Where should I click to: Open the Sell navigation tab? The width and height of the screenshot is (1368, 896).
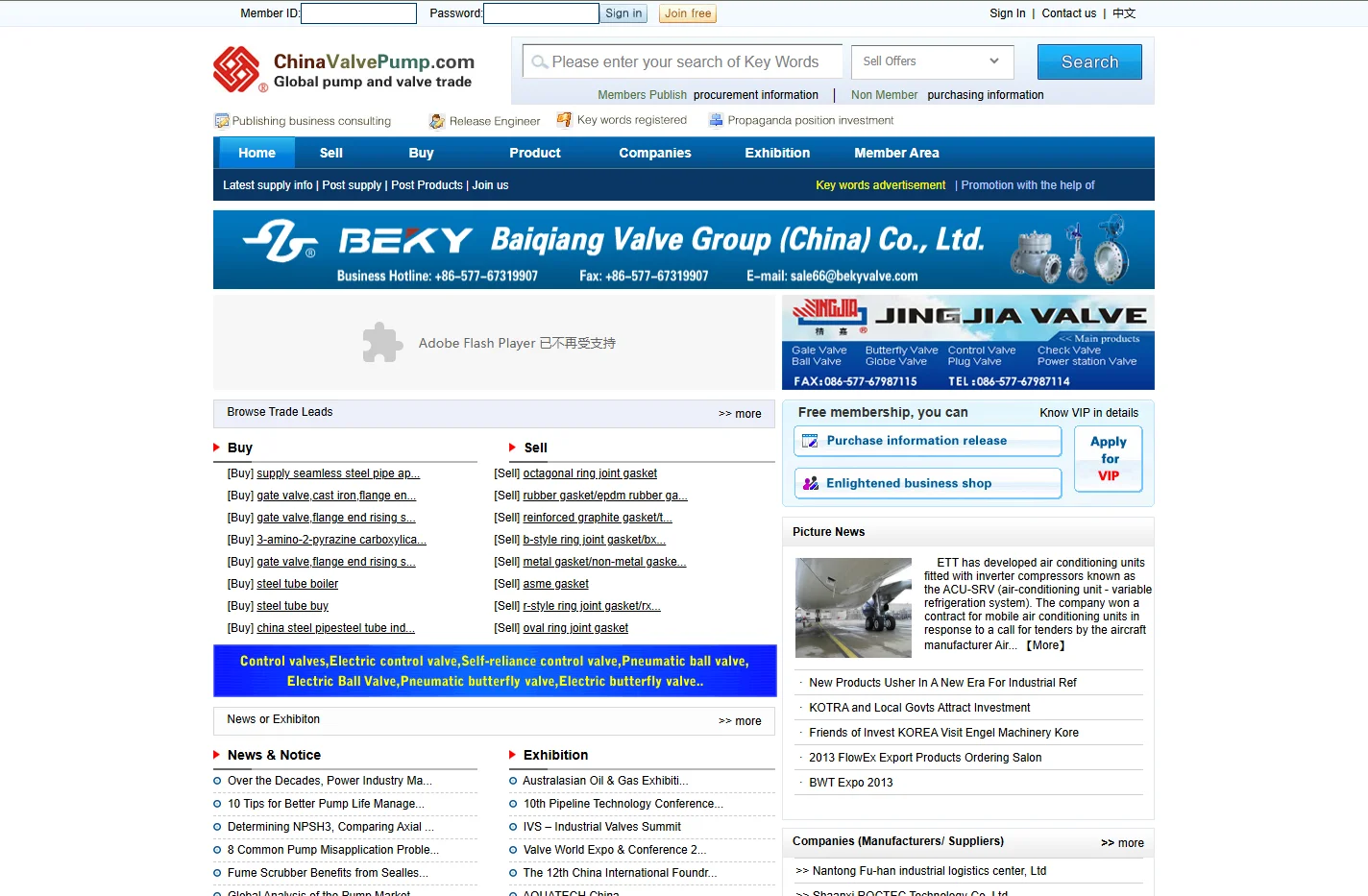click(x=331, y=153)
